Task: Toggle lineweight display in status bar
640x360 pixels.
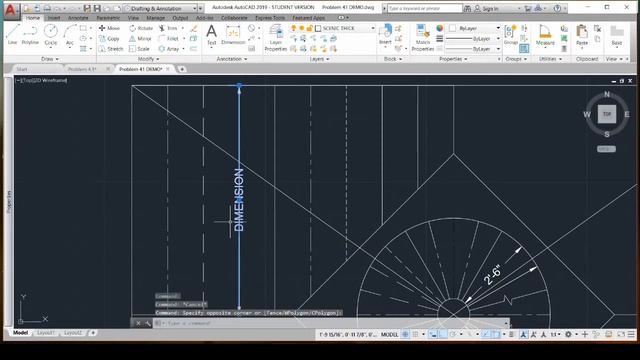Action: (x=511, y=334)
